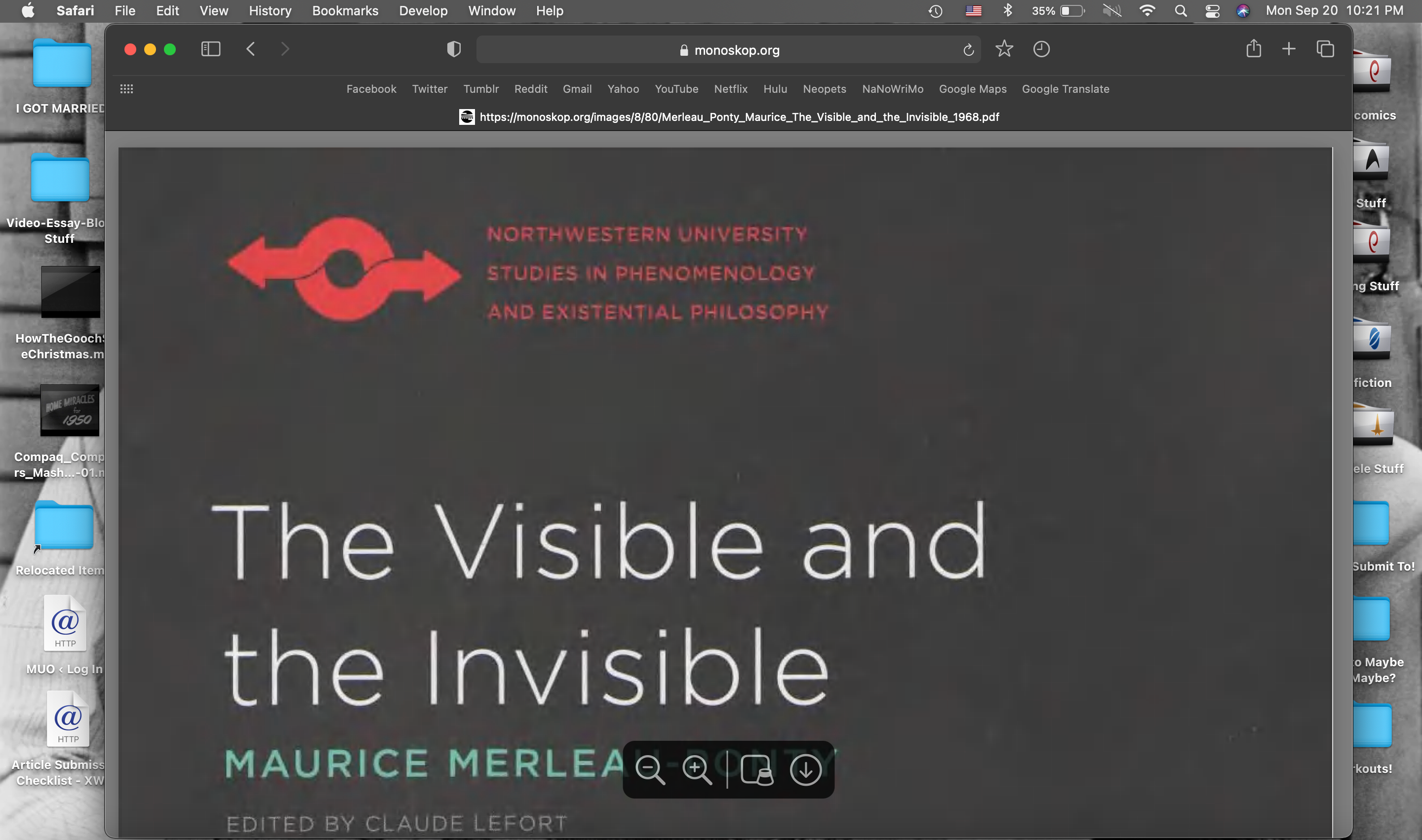Click the show tabs overview button
1422x840 pixels.
tap(1324, 49)
